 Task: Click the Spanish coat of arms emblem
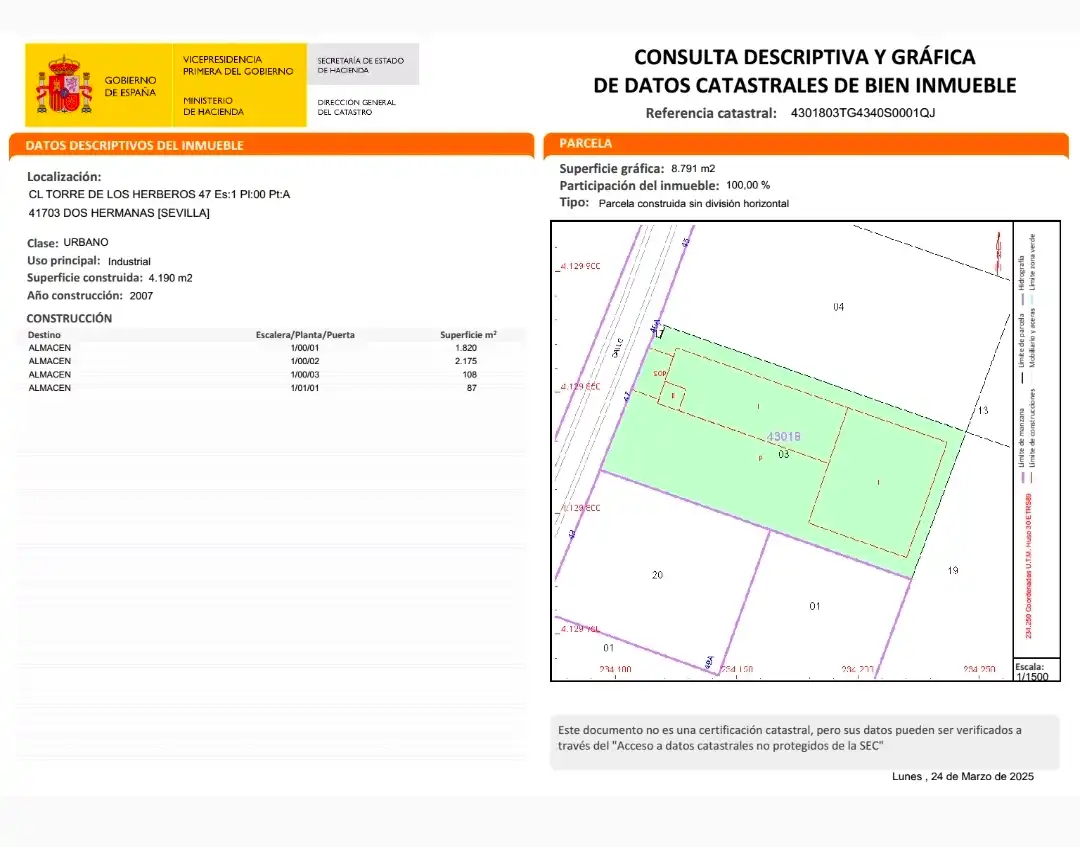[x=64, y=85]
